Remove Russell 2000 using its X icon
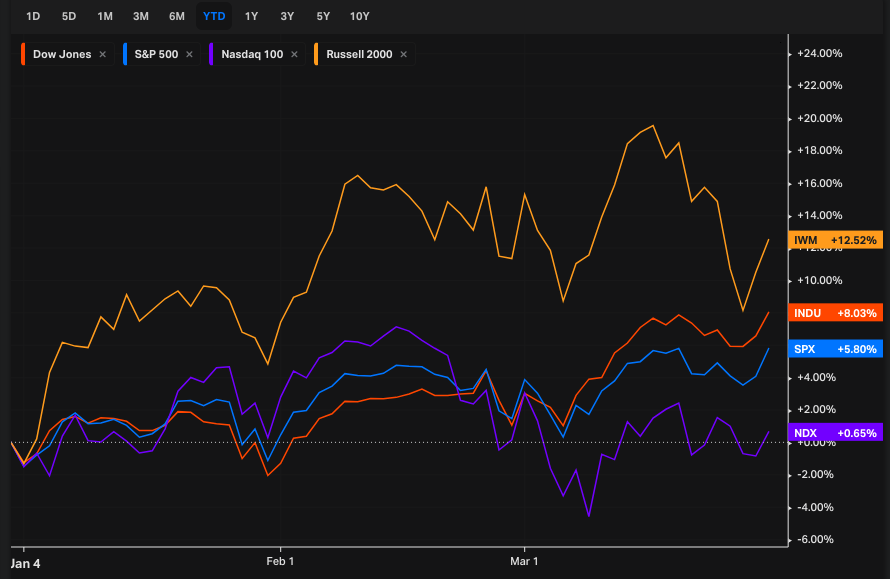The height and width of the screenshot is (579, 890). coord(403,54)
